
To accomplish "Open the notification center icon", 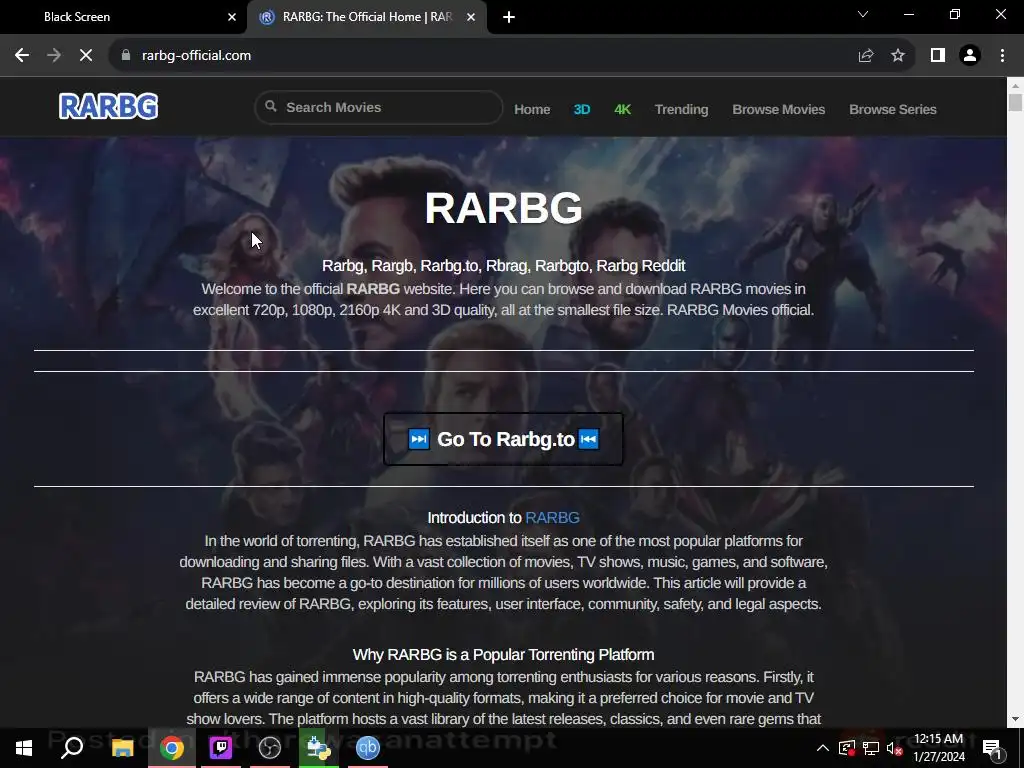I will (x=993, y=748).
